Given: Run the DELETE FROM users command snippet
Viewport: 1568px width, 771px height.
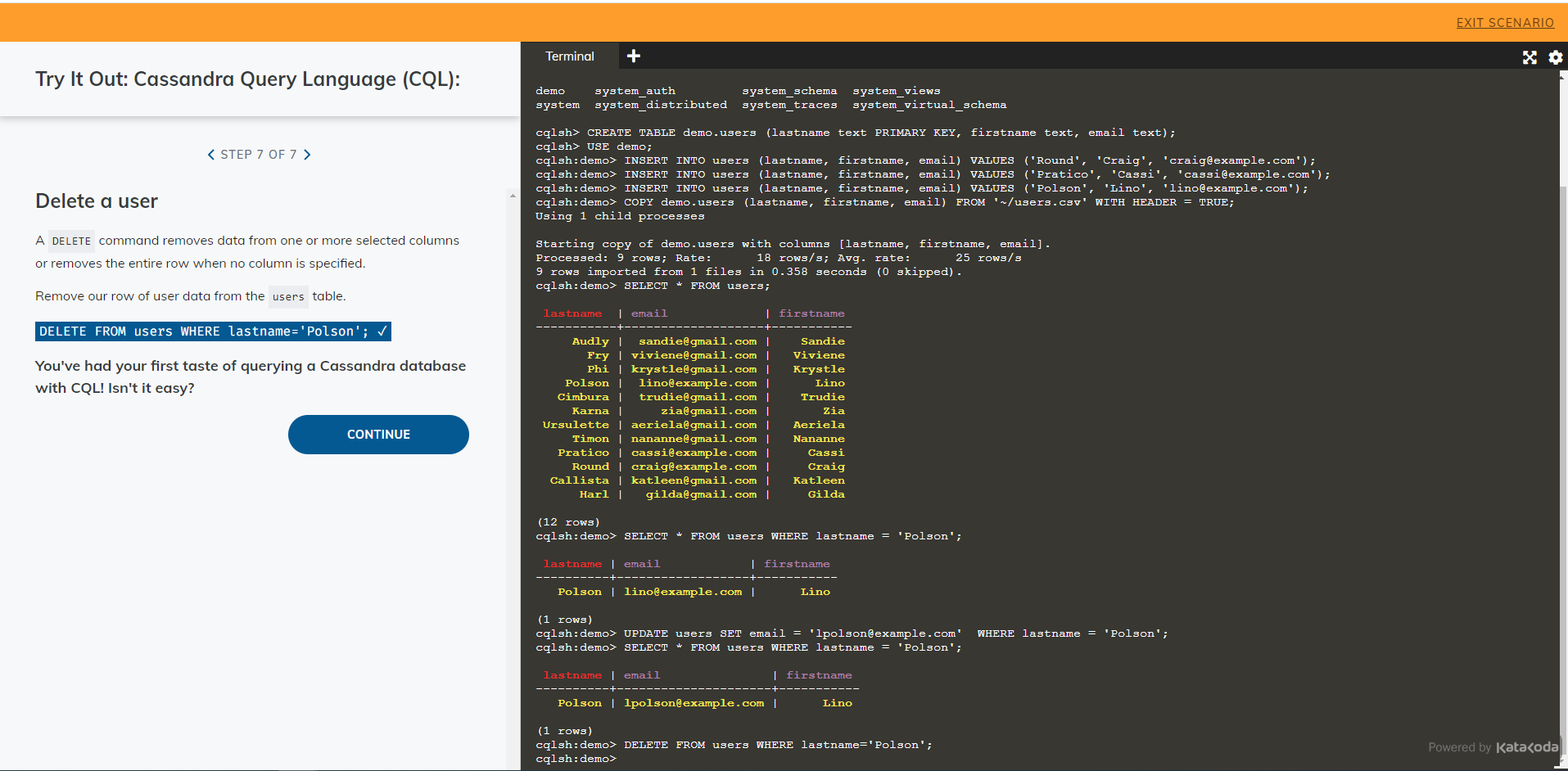Looking at the screenshot, I should (x=205, y=331).
